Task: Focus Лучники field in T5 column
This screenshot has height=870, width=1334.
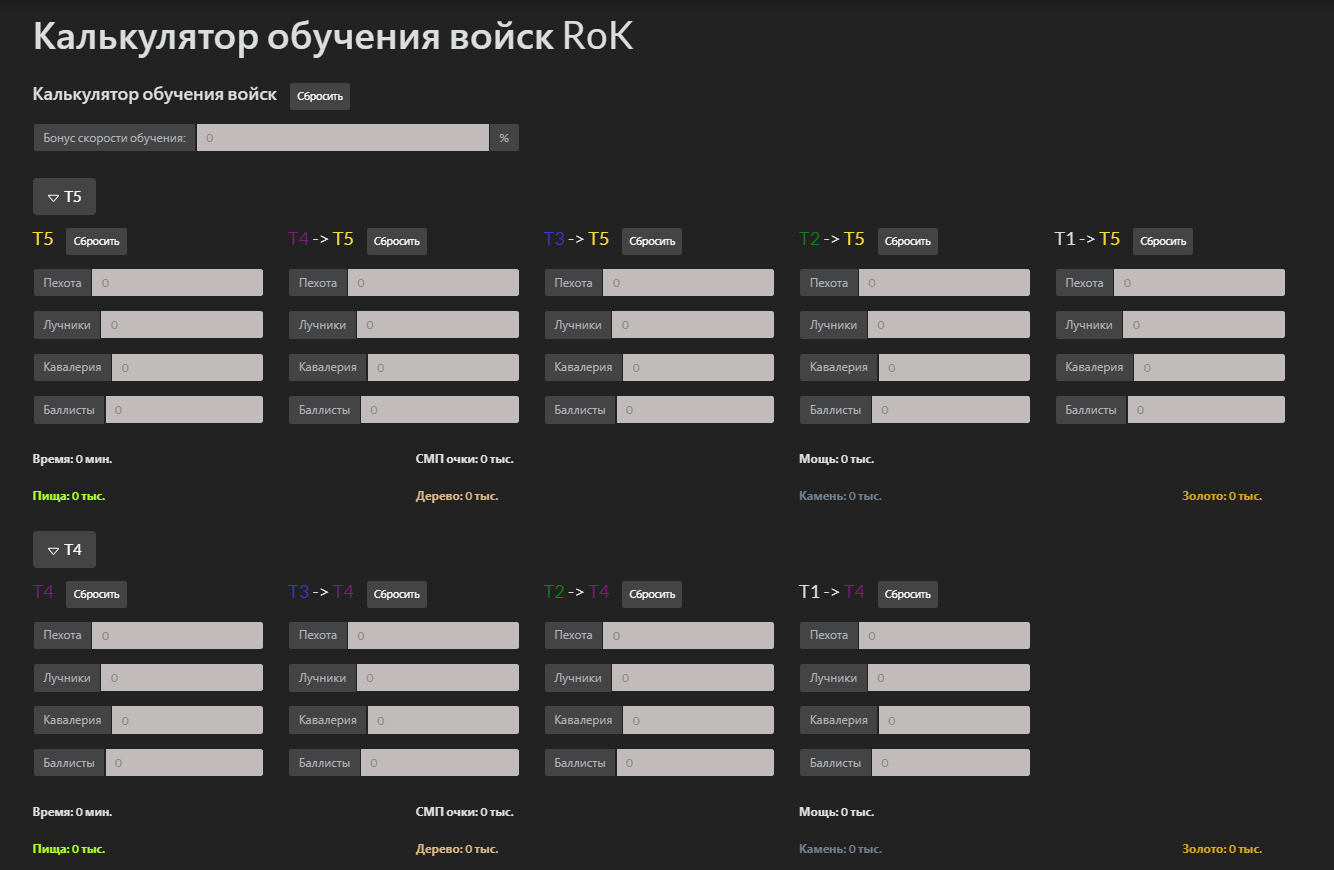Action: tap(182, 325)
